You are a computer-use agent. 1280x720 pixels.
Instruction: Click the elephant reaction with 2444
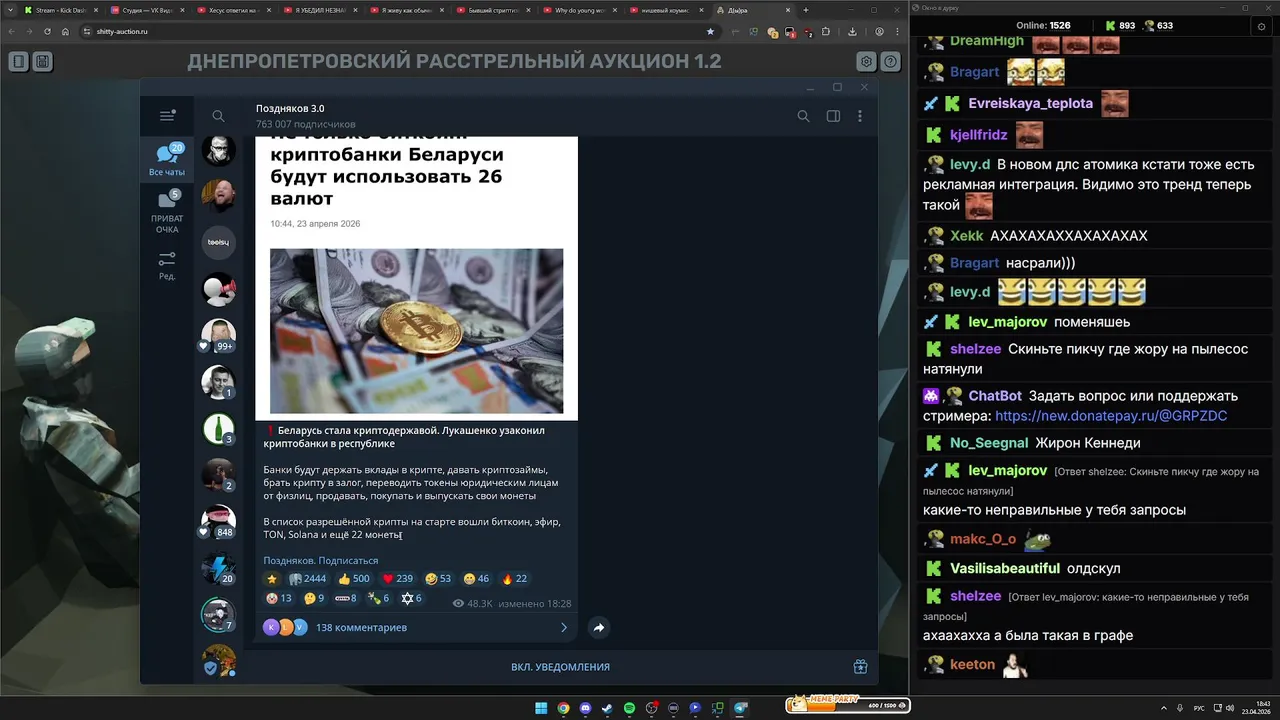pyautogui.click(x=308, y=579)
